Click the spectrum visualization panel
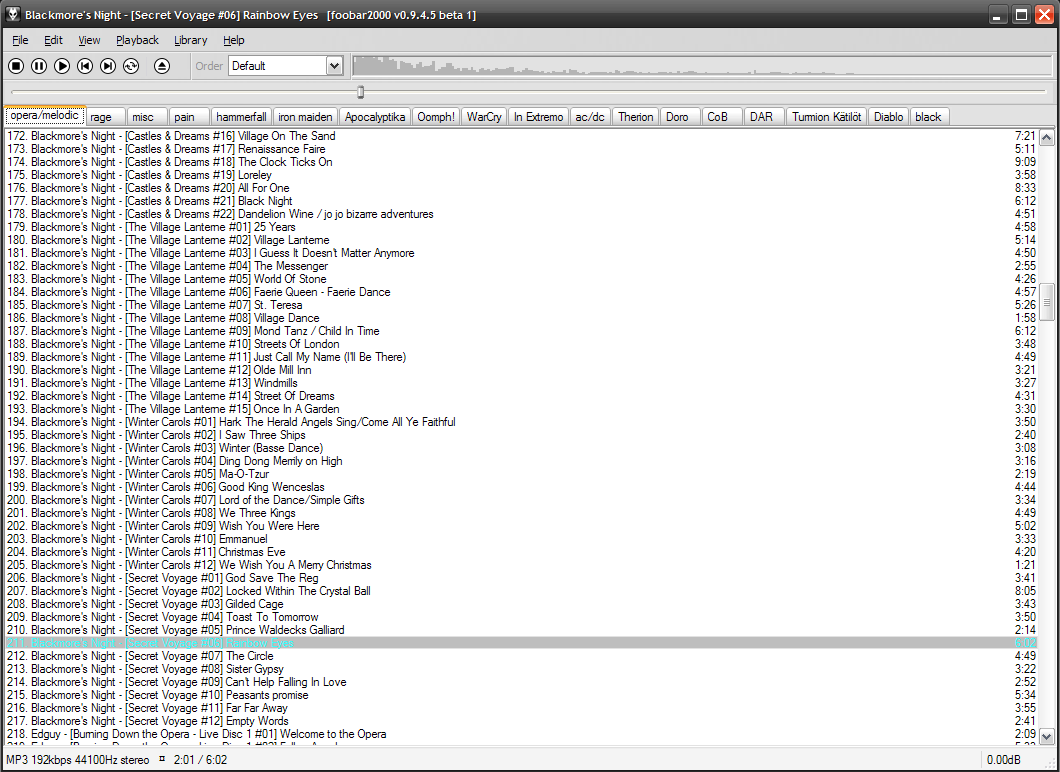Image resolution: width=1060 pixels, height=772 pixels. click(702, 66)
